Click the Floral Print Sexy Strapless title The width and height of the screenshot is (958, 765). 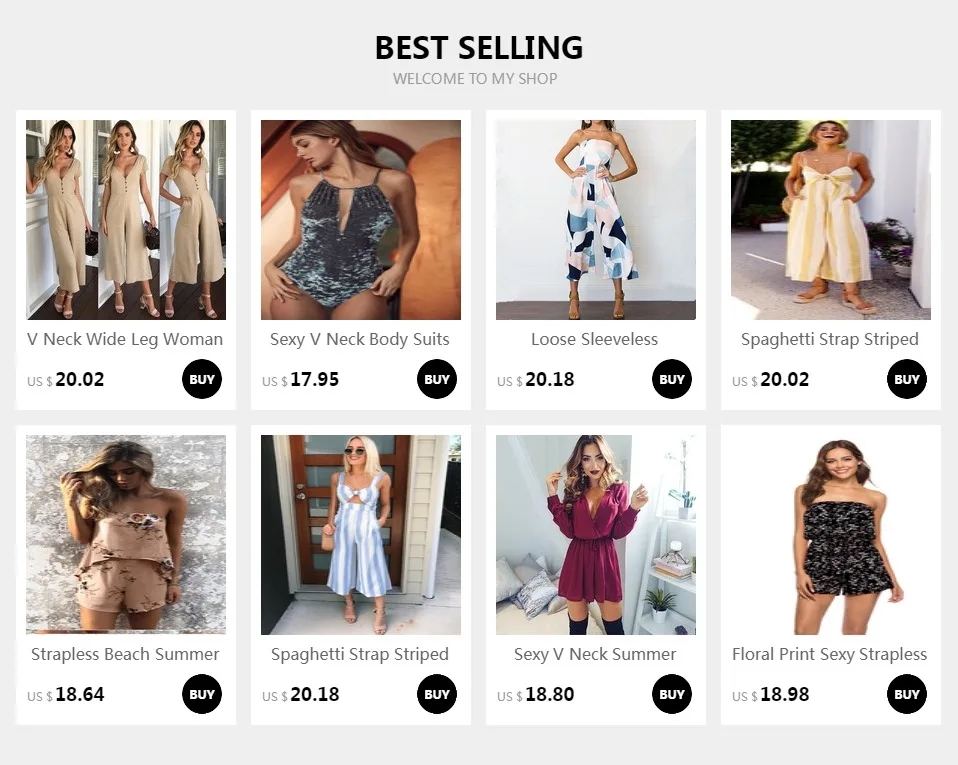click(830, 654)
